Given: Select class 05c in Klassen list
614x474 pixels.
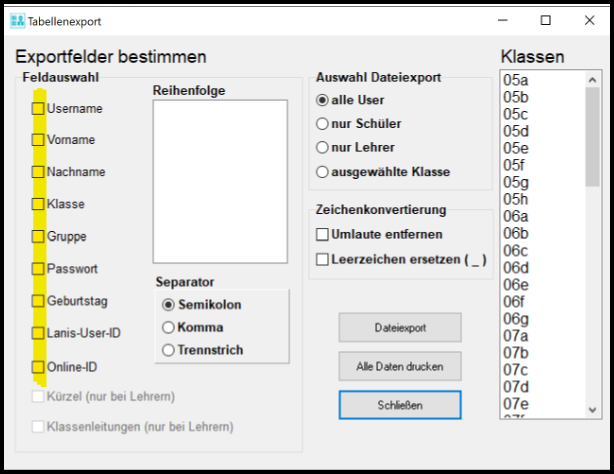Looking at the screenshot, I should [x=516, y=114].
